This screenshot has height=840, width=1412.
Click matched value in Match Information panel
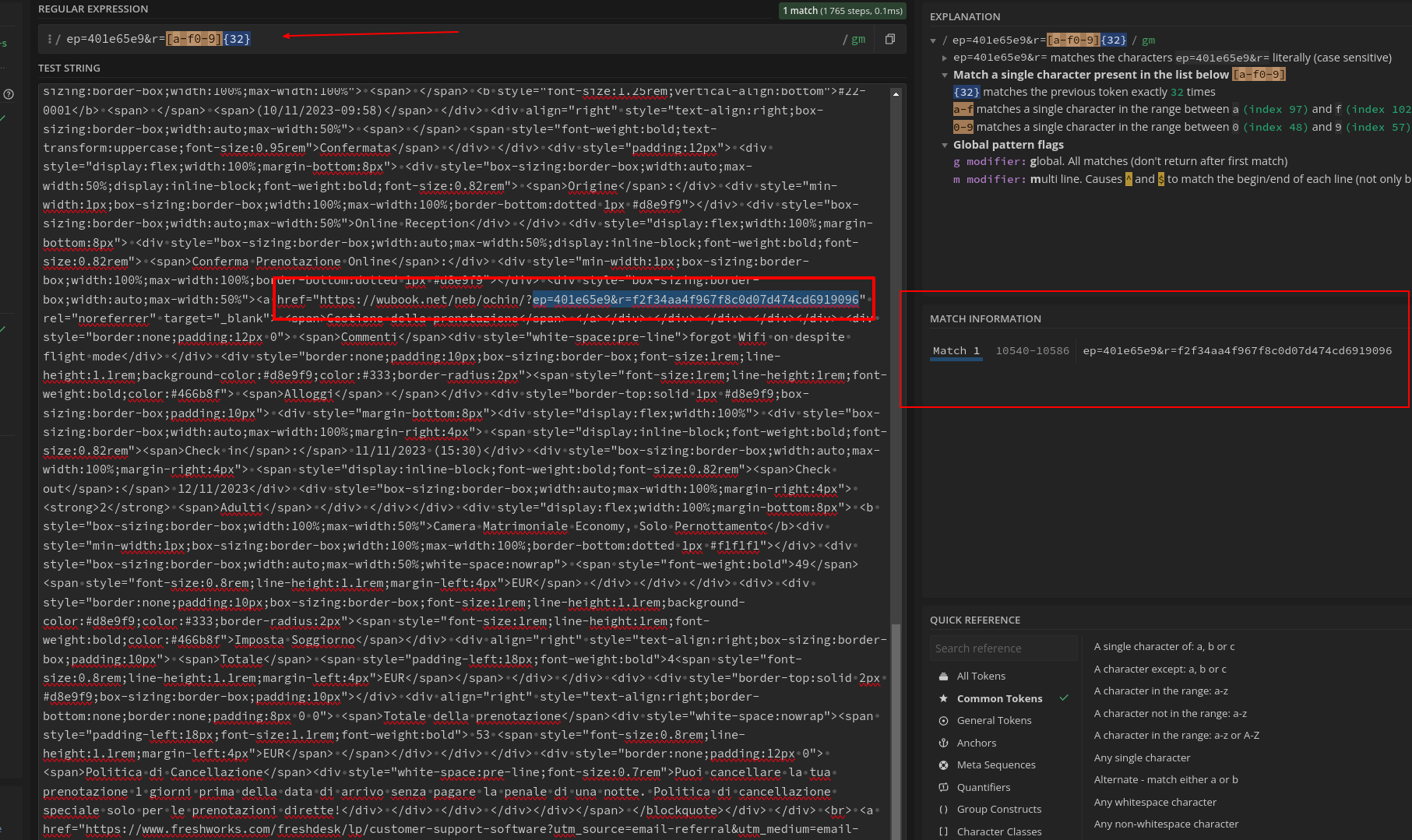[1237, 351]
